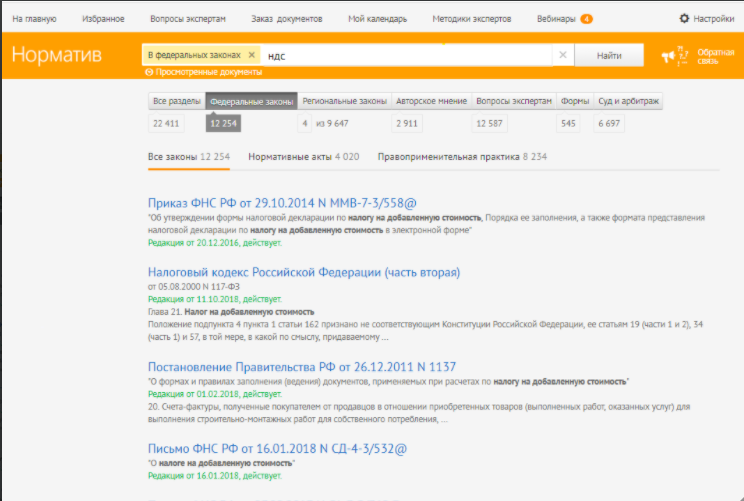744x501 pixels.
Task: Switch to Региональные законы tab
Action: point(344,101)
